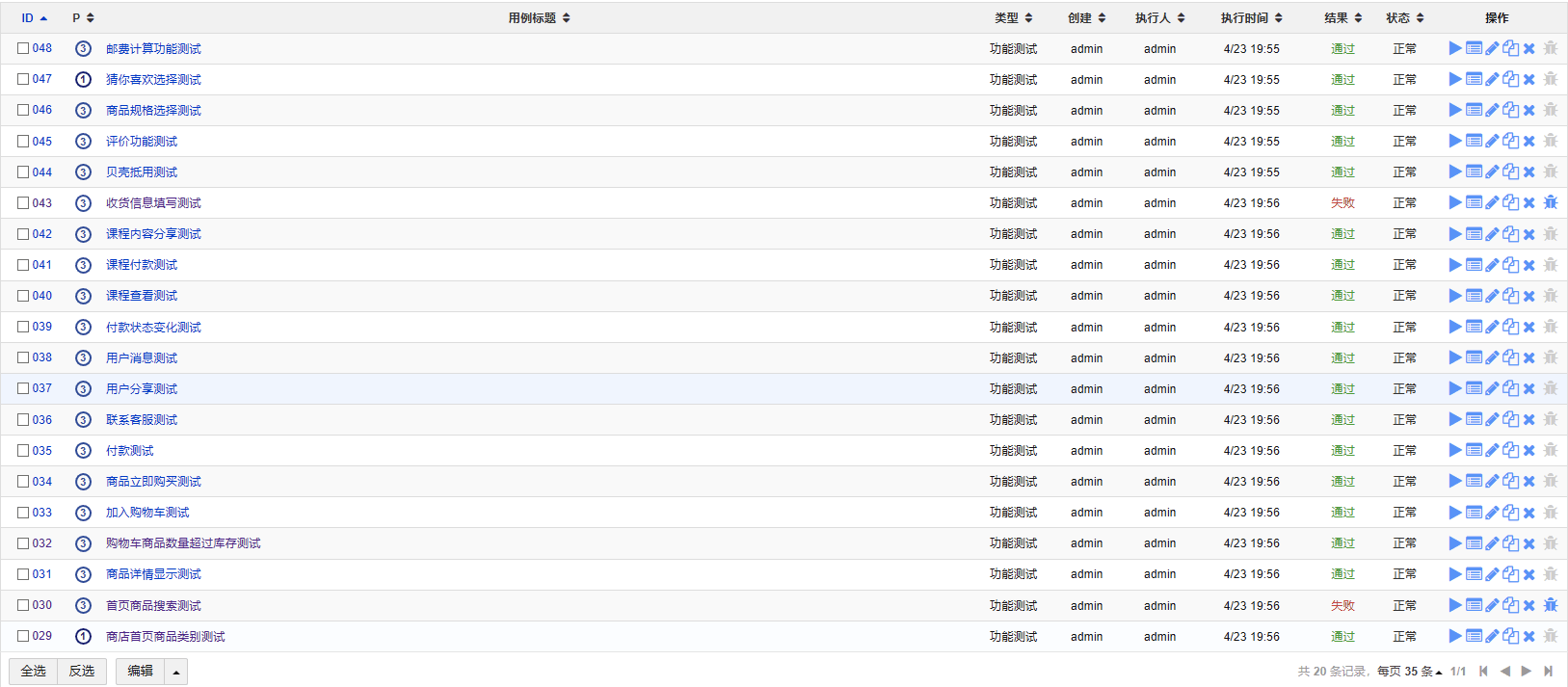Delete case 044 using the X icon

(1529, 172)
